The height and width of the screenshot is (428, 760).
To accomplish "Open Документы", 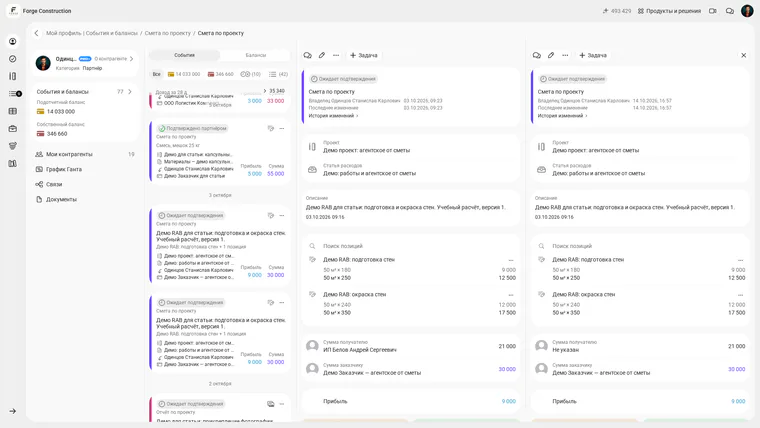I will (61, 199).
